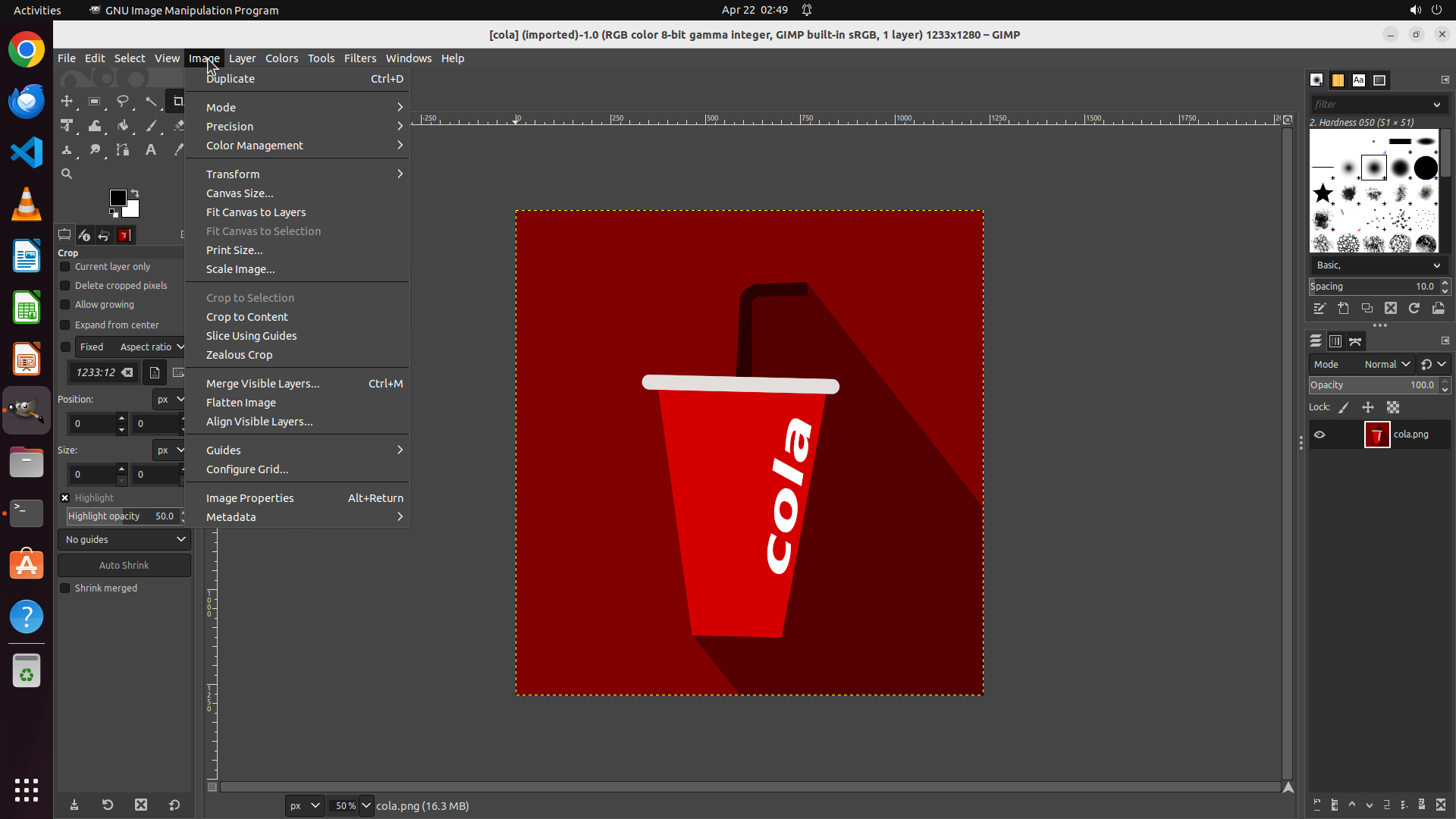Hide the cola.png layer via eye

pos(1319,435)
